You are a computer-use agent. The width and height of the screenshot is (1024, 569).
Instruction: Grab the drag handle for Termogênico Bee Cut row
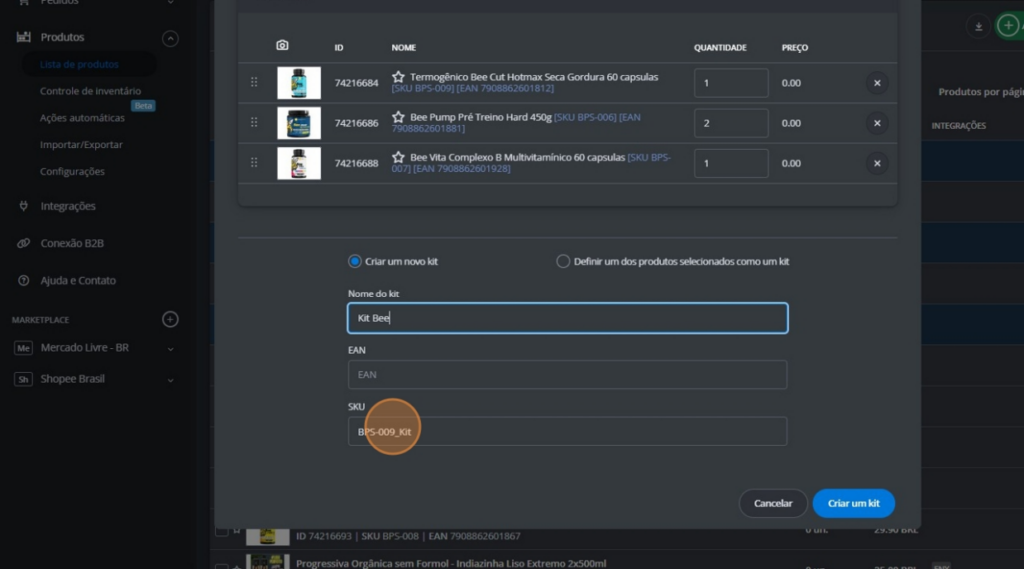point(254,82)
